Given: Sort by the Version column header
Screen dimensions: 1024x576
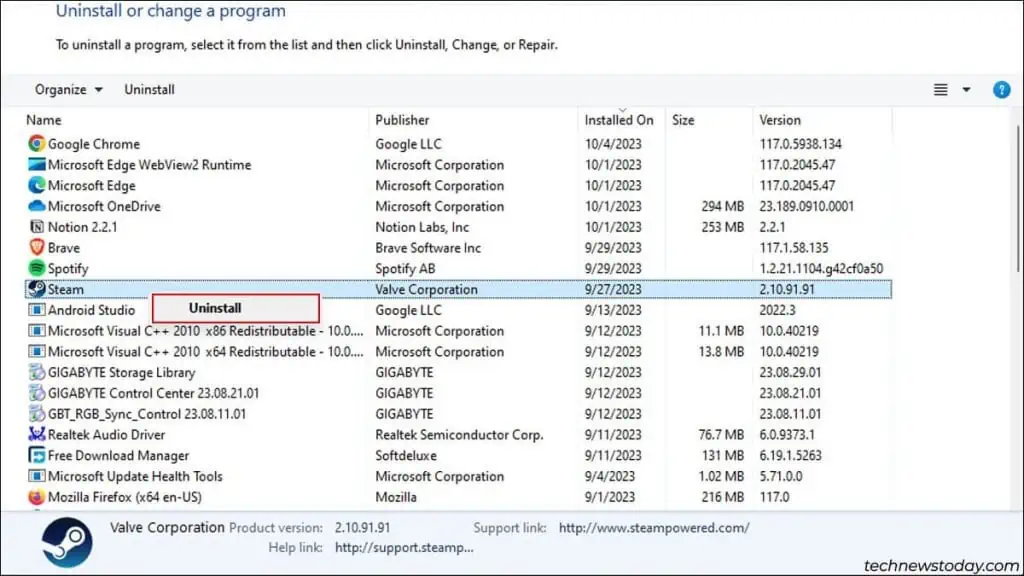Looking at the screenshot, I should 780,120.
